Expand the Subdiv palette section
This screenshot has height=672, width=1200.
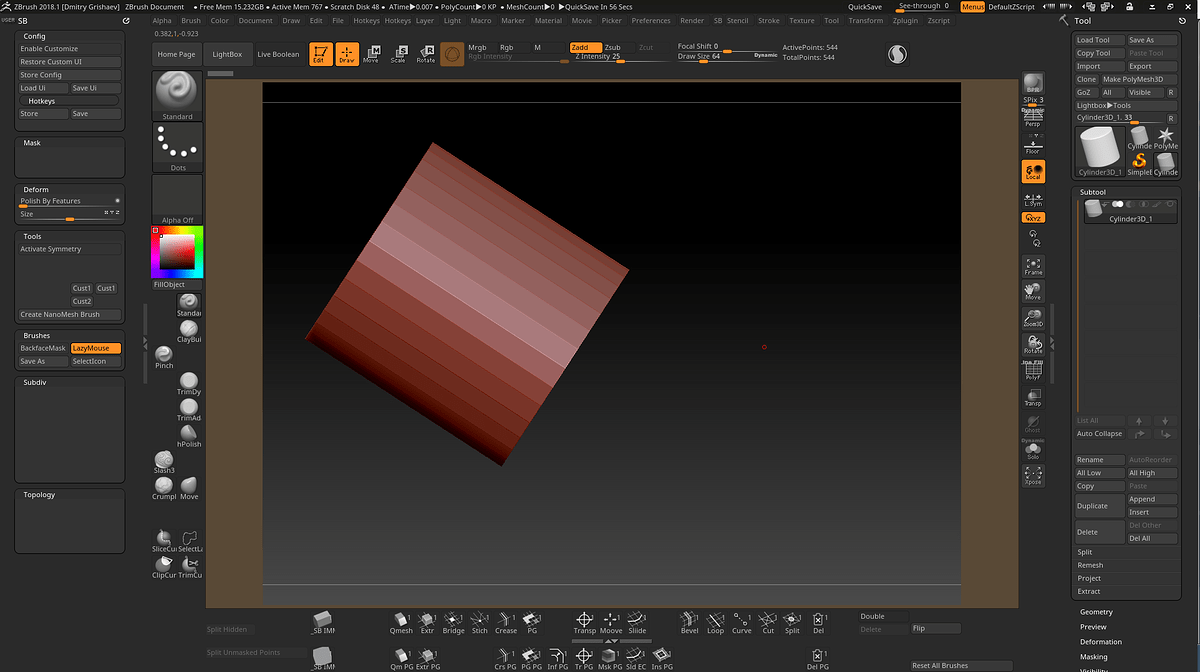(35, 382)
